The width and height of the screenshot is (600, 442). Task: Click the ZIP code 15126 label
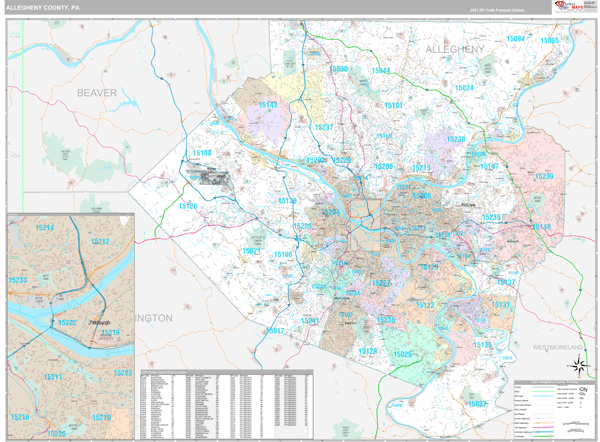click(x=188, y=206)
